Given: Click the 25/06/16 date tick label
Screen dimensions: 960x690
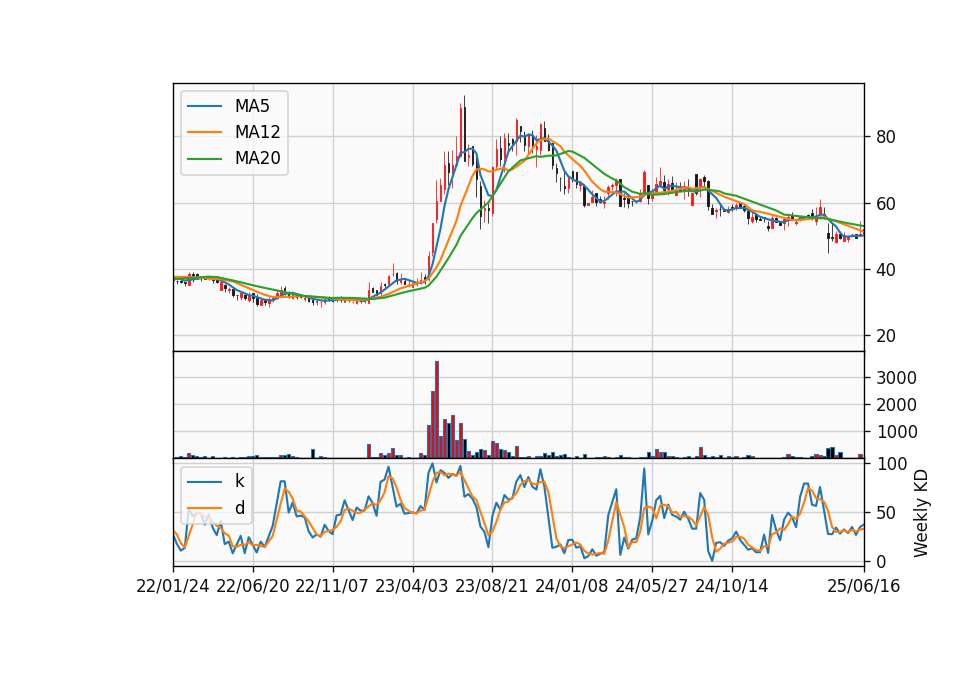Looking at the screenshot, I should point(864,587).
